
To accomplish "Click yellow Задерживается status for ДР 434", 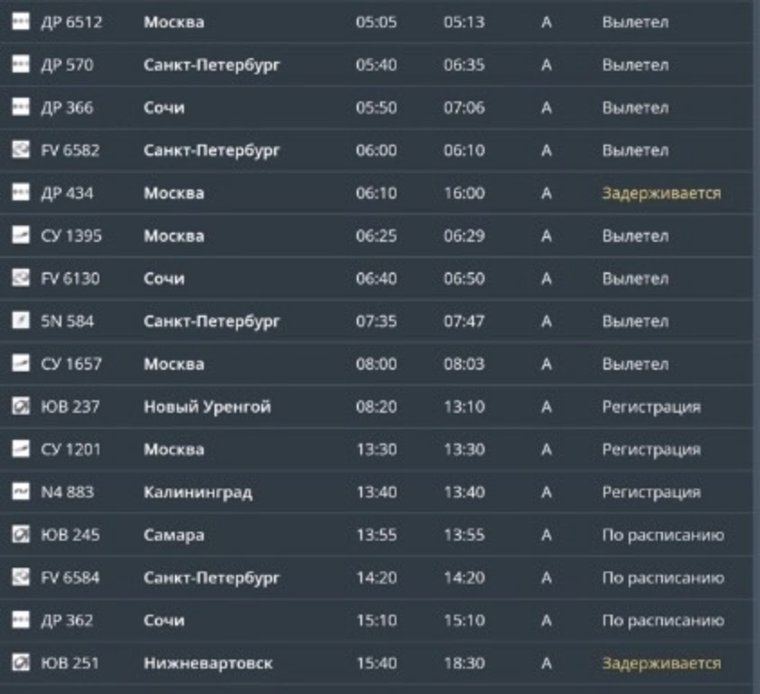I will tap(661, 193).
